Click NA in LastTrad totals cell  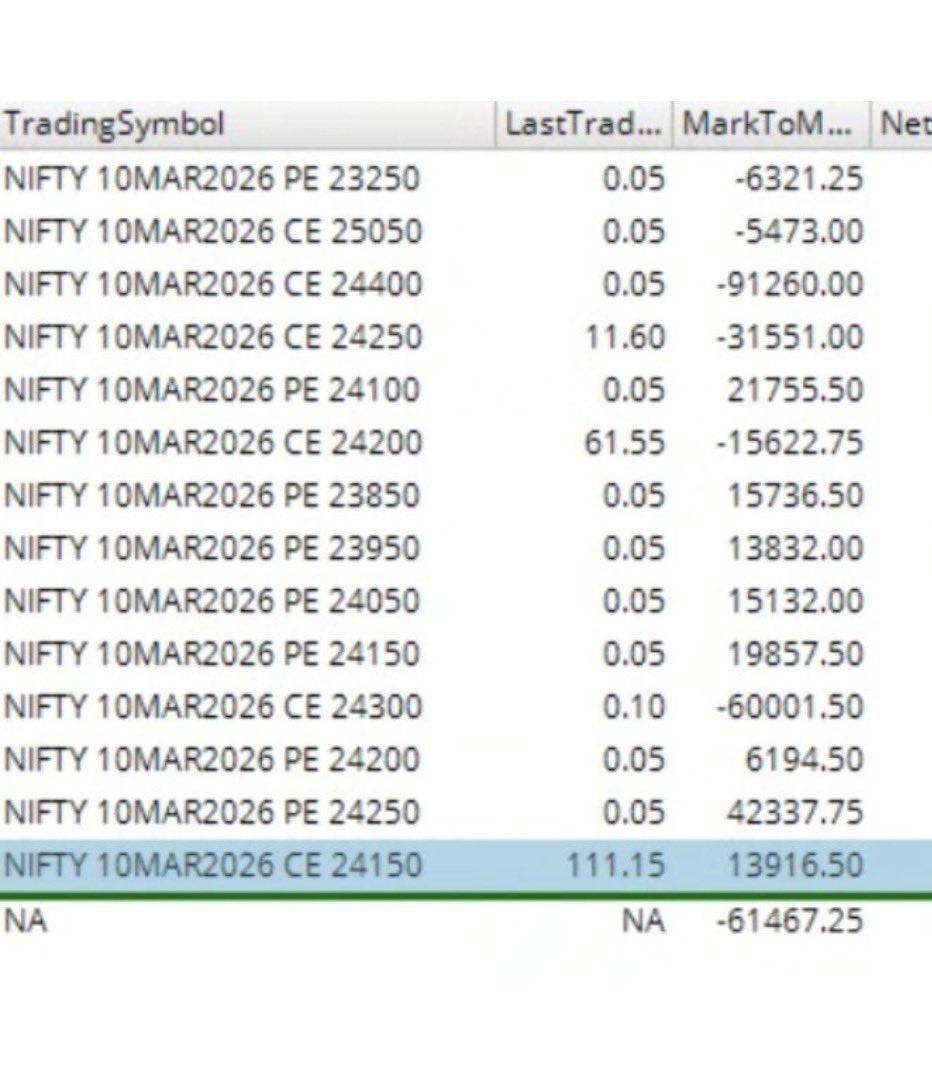[x=643, y=922]
